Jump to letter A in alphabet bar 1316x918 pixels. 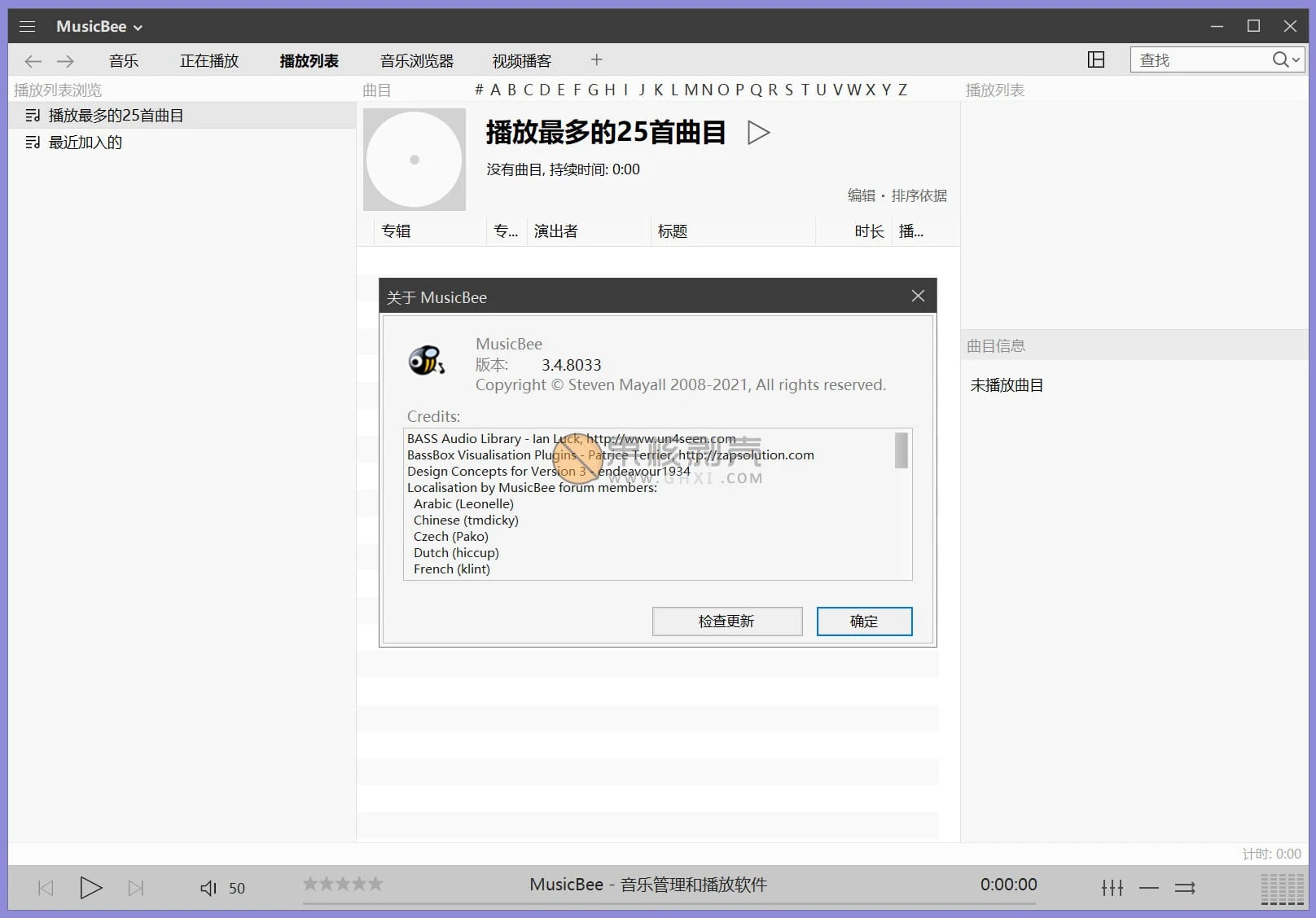click(495, 90)
